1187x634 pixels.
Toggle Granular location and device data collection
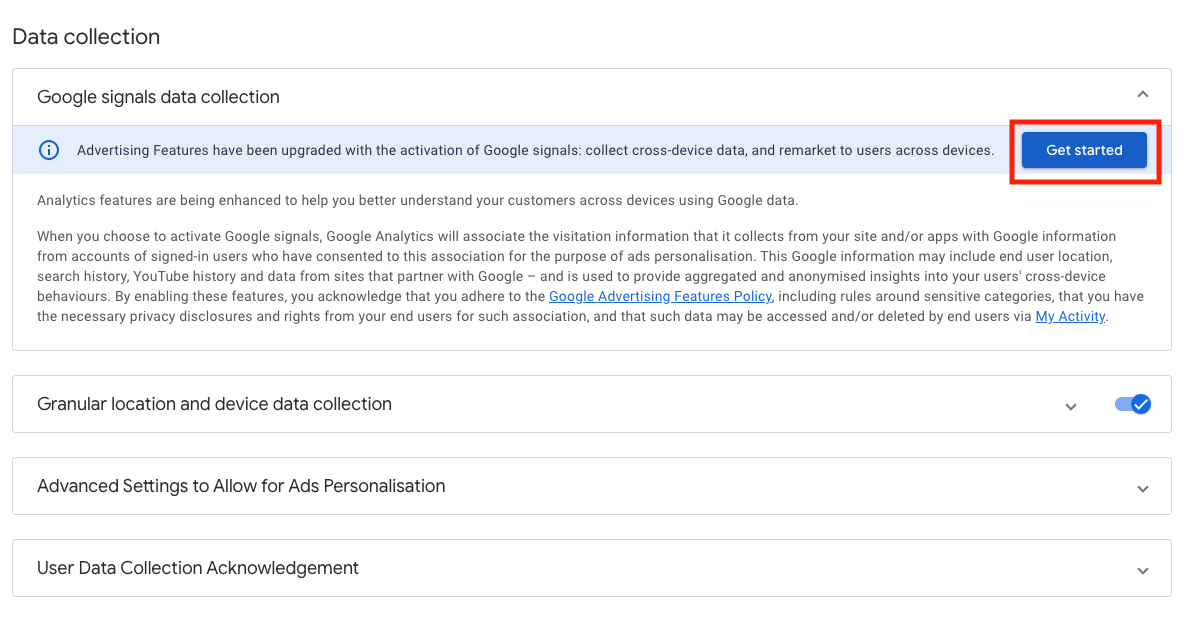click(x=1132, y=404)
